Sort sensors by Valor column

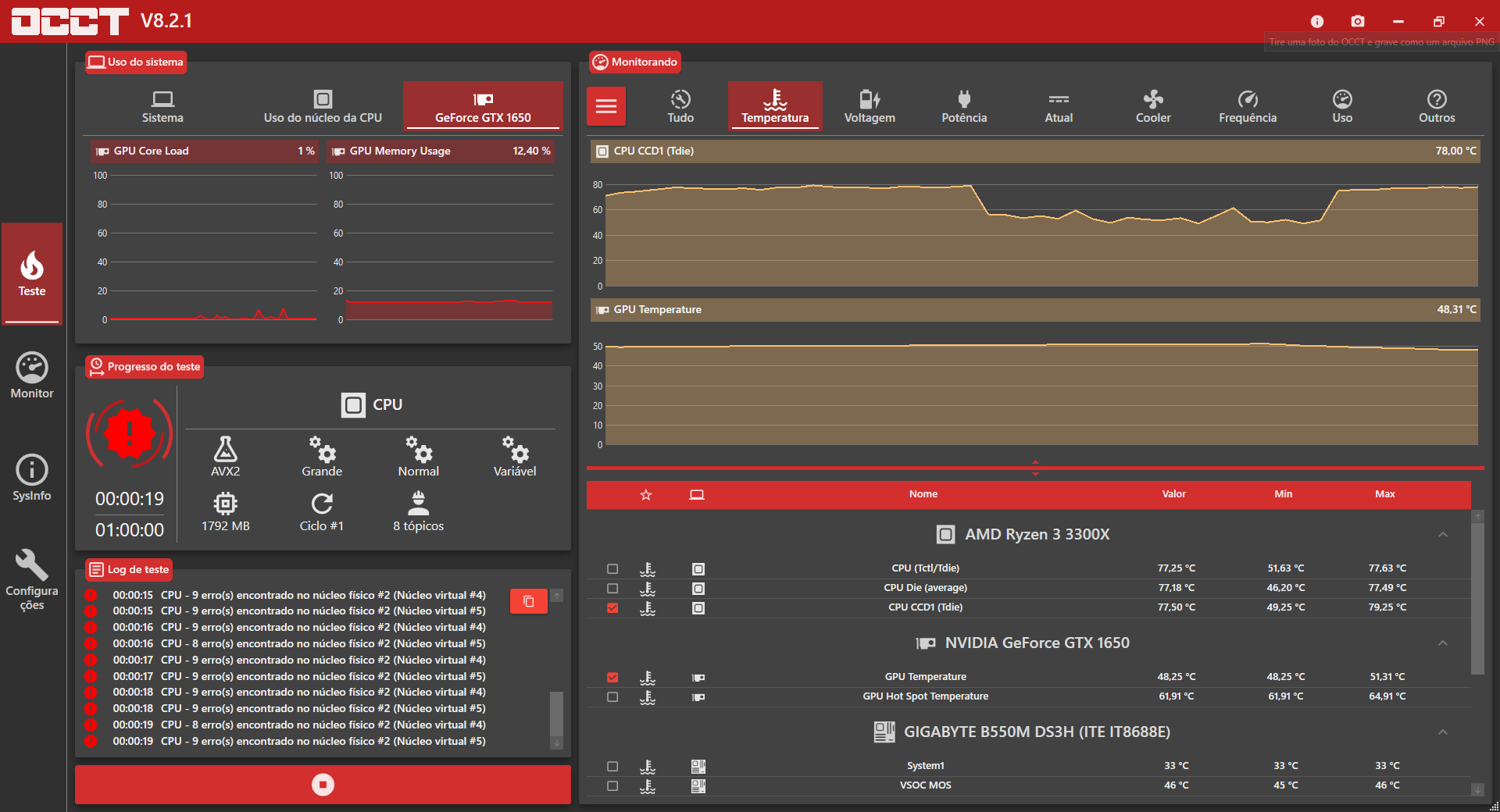[1173, 494]
